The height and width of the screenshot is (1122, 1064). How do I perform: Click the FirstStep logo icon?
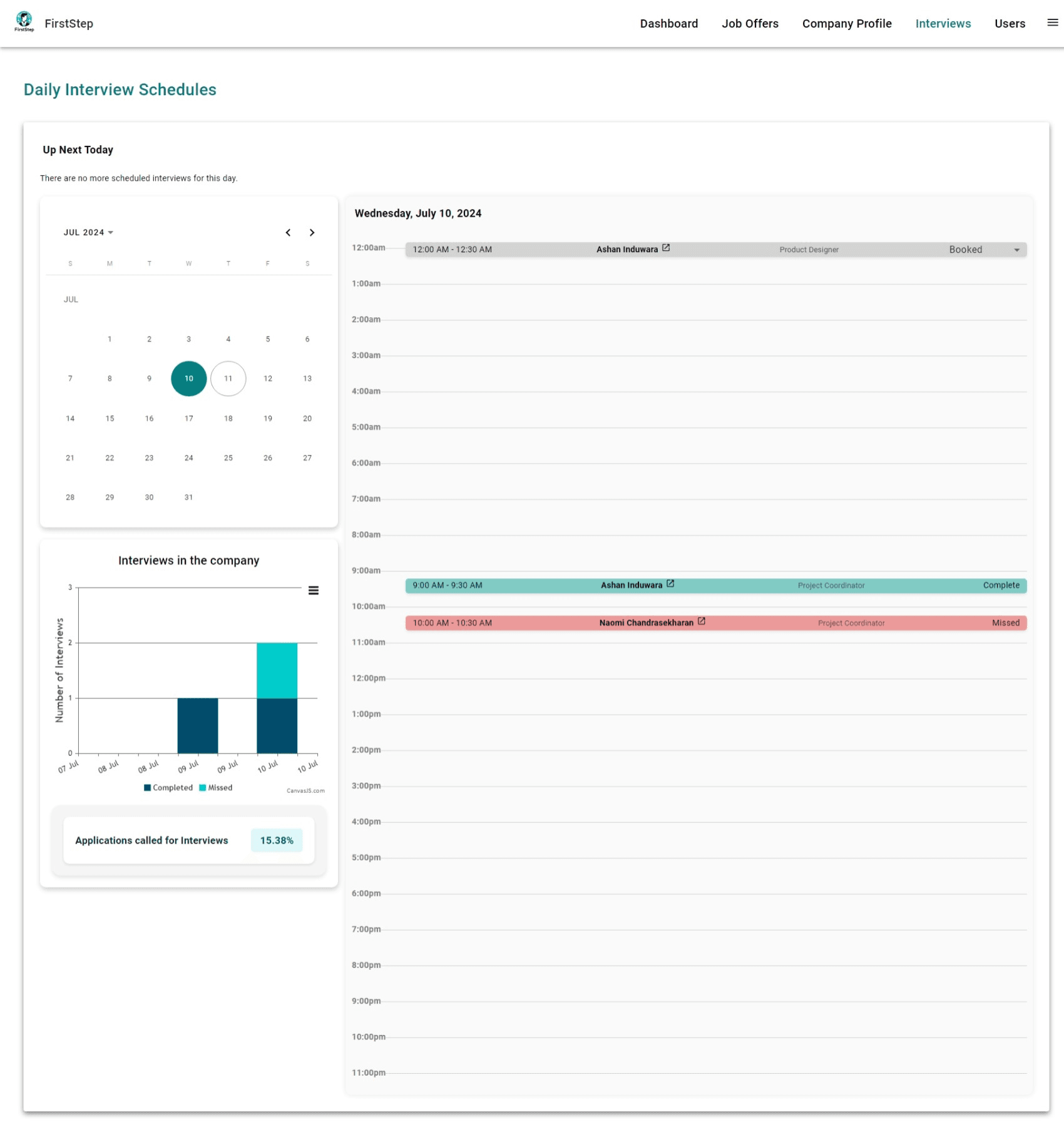(24, 21)
